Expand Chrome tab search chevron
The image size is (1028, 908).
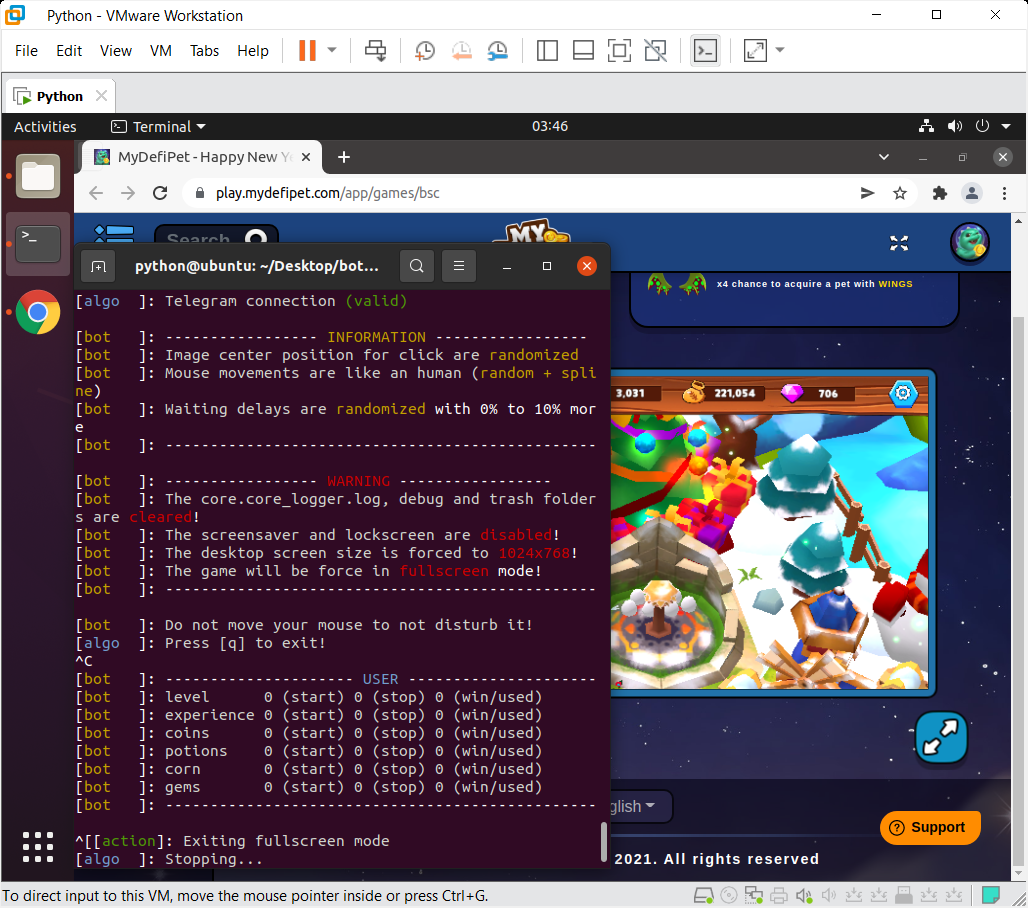point(884,157)
